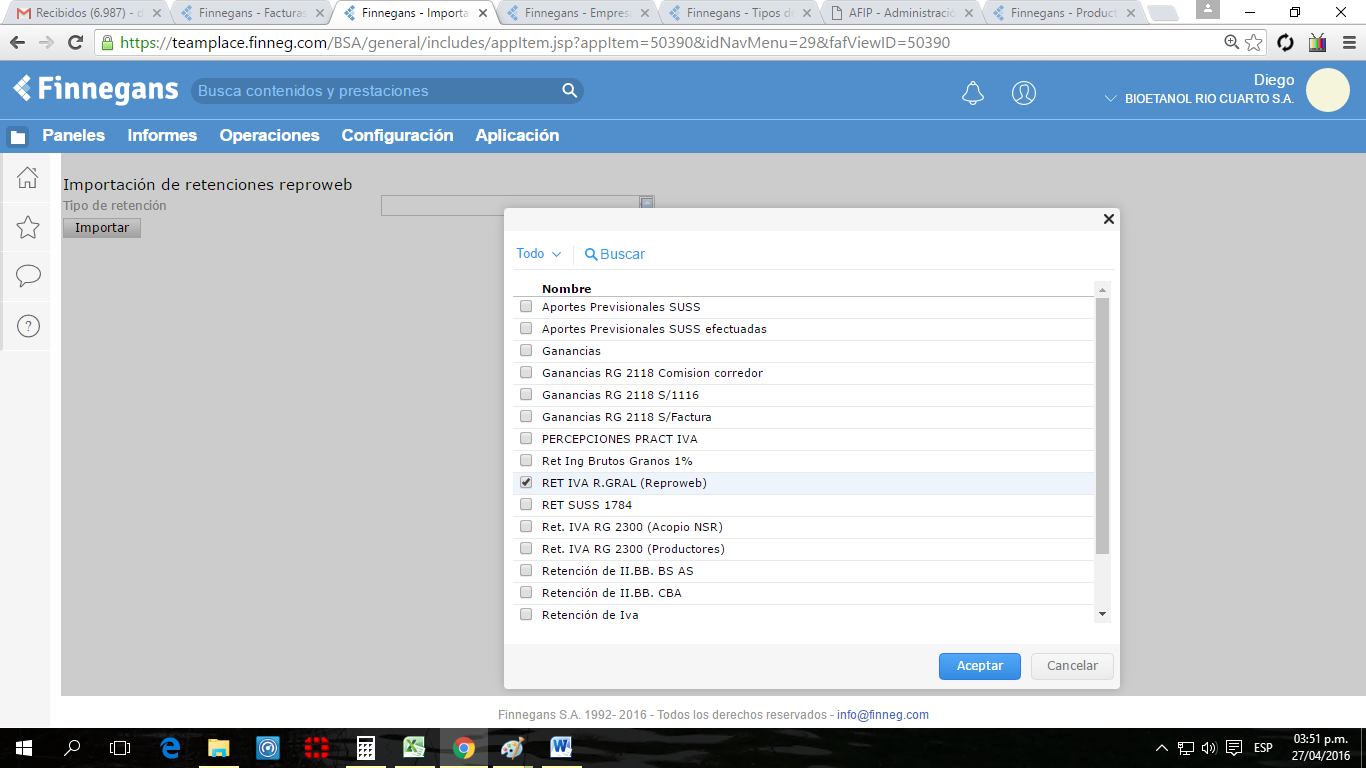Open the Aplicación menu
1366x768 pixels.
[517, 135]
